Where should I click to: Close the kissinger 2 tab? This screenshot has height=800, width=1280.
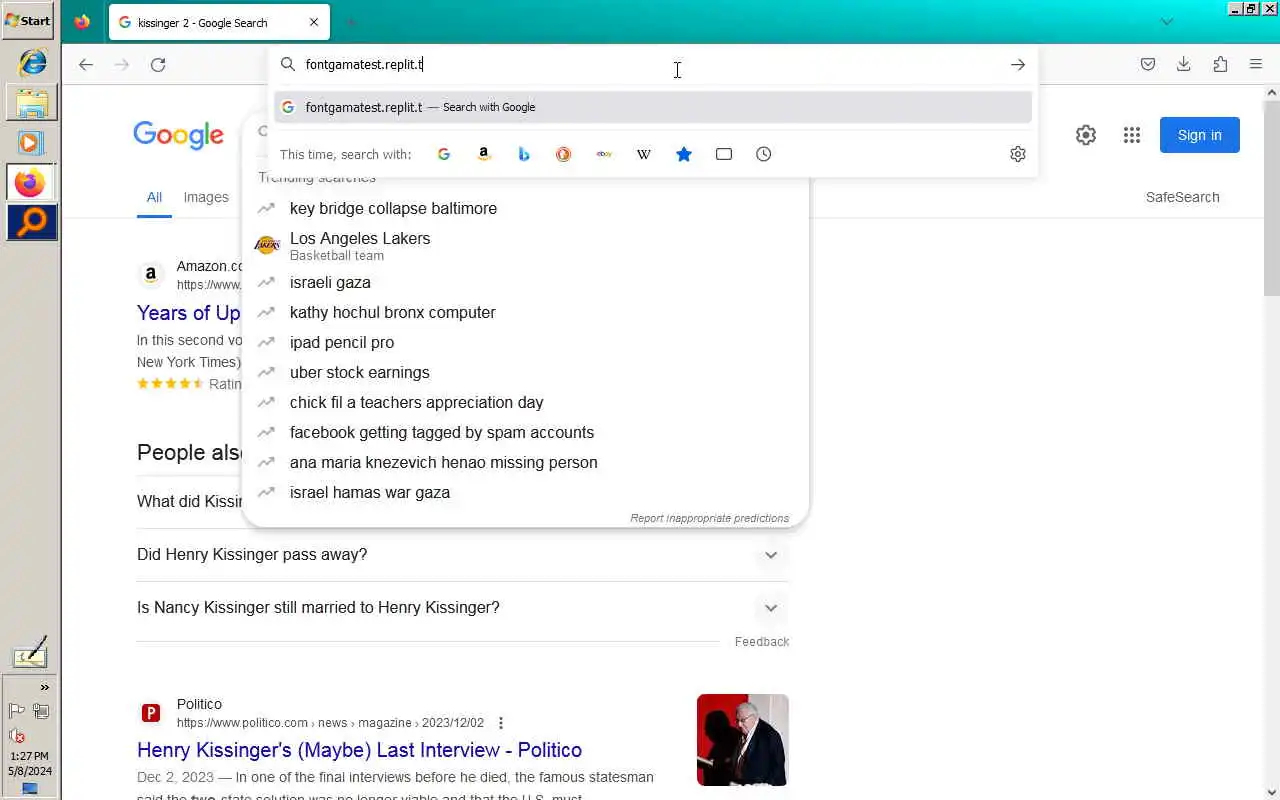click(314, 22)
